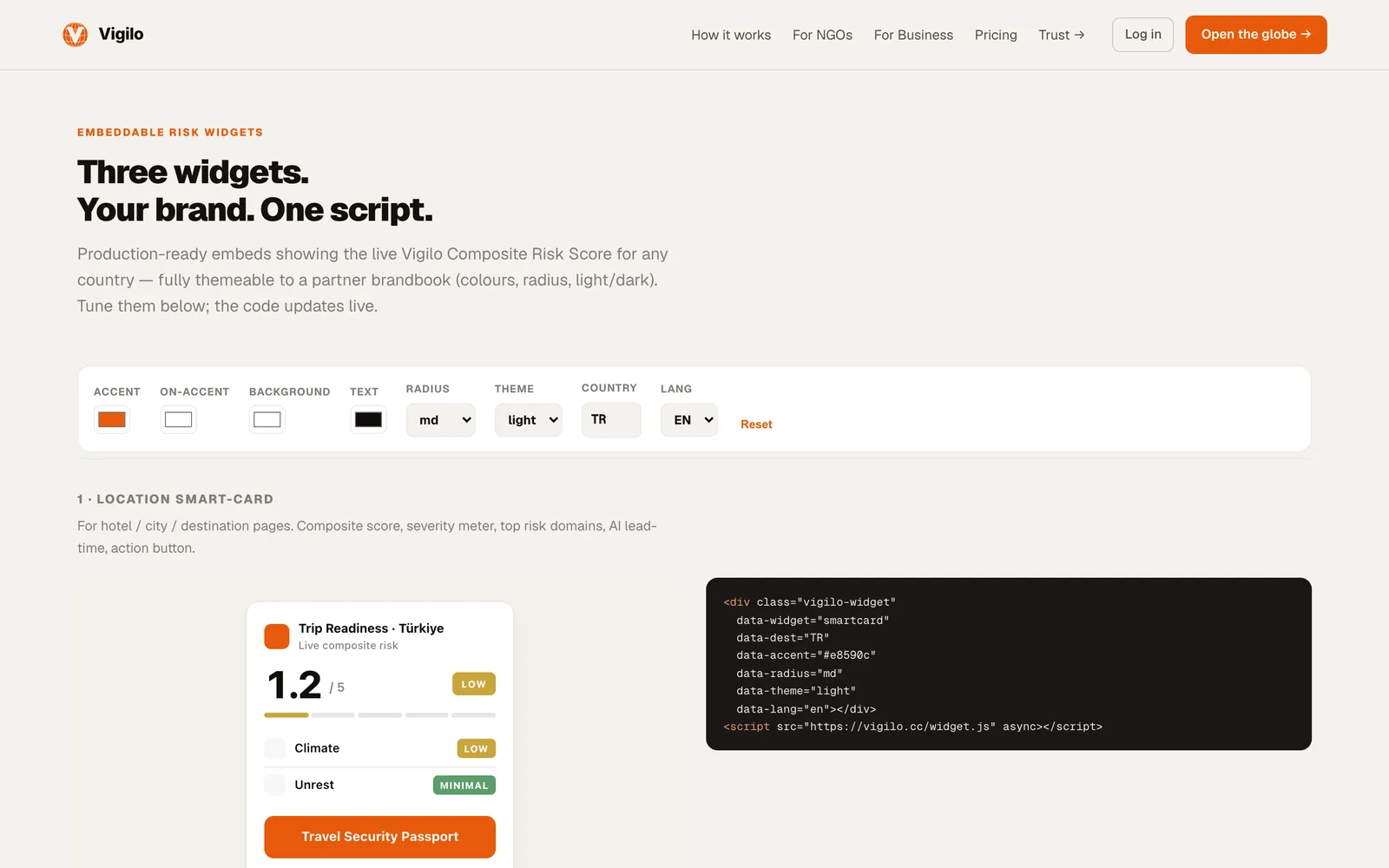The width and height of the screenshot is (1389, 868).
Task: Click the data-accent="#e8590c" code line
Action: click(806, 655)
